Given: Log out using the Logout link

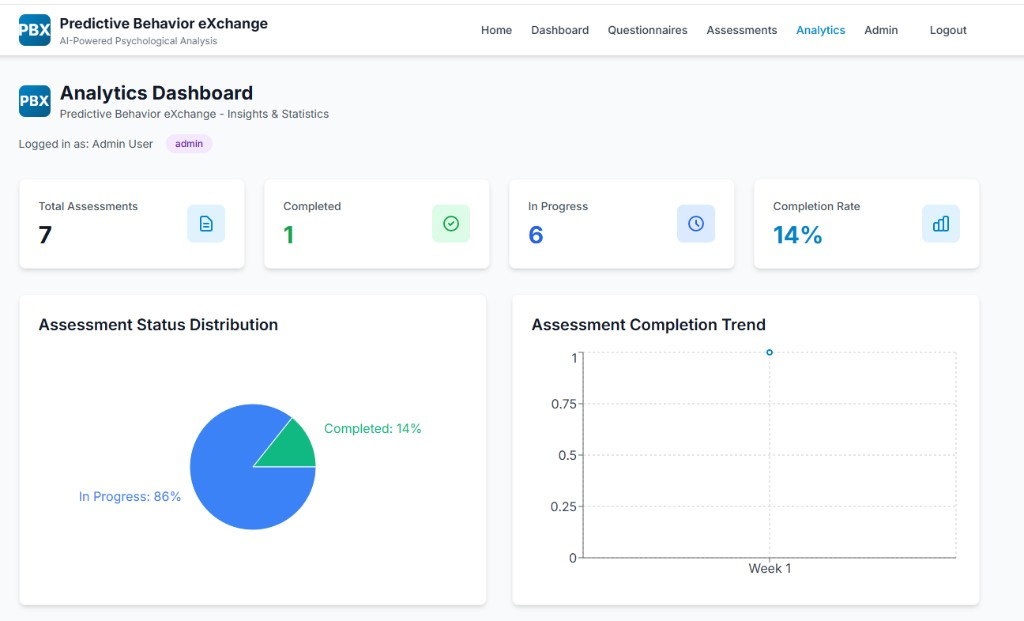Looking at the screenshot, I should click(x=948, y=30).
